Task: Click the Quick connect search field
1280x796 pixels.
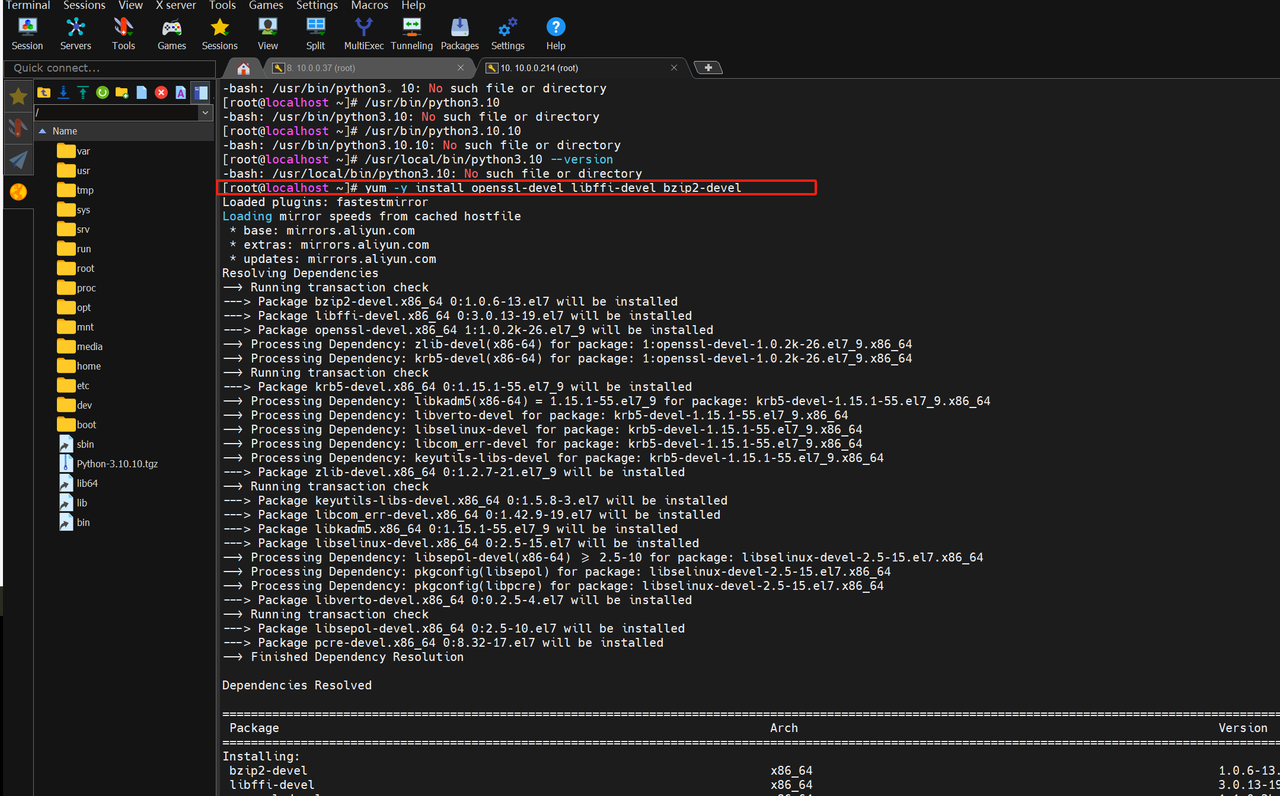Action: pyautogui.click(x=108, y=68)
